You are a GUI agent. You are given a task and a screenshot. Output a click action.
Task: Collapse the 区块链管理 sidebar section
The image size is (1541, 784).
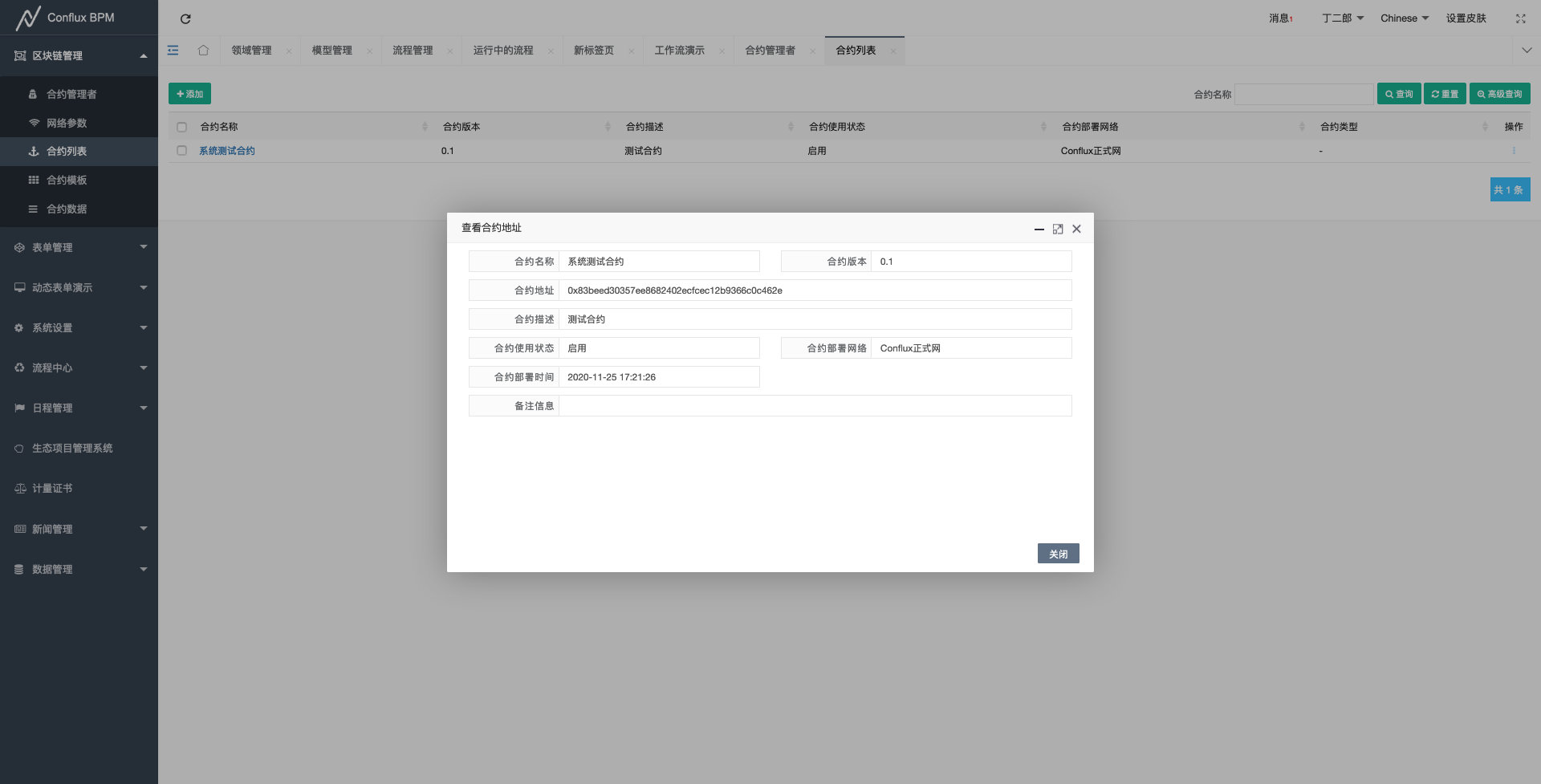pos(79,56)
